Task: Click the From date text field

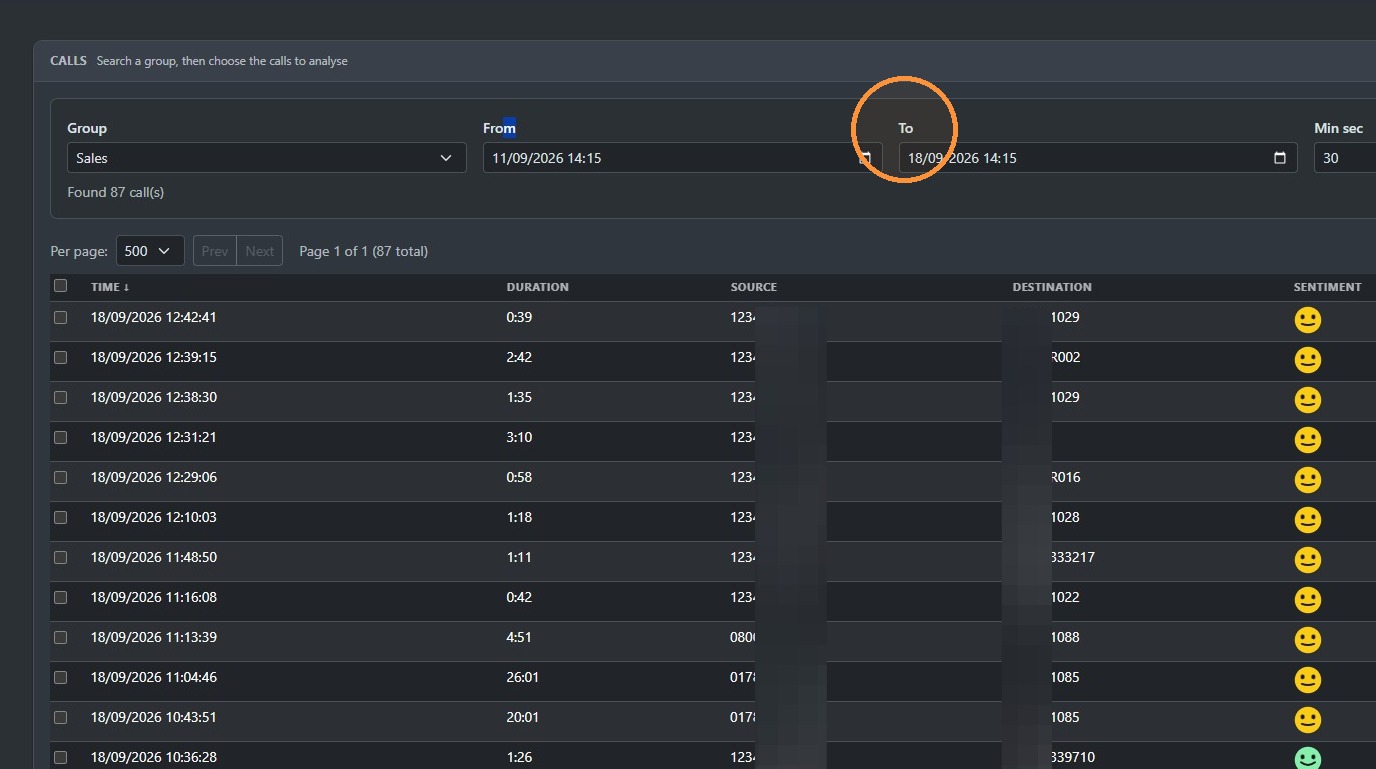Action: (x=682, y=158)
